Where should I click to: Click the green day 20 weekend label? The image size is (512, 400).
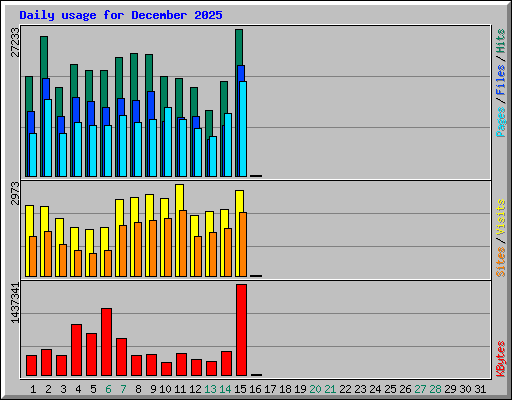[315, 389]
